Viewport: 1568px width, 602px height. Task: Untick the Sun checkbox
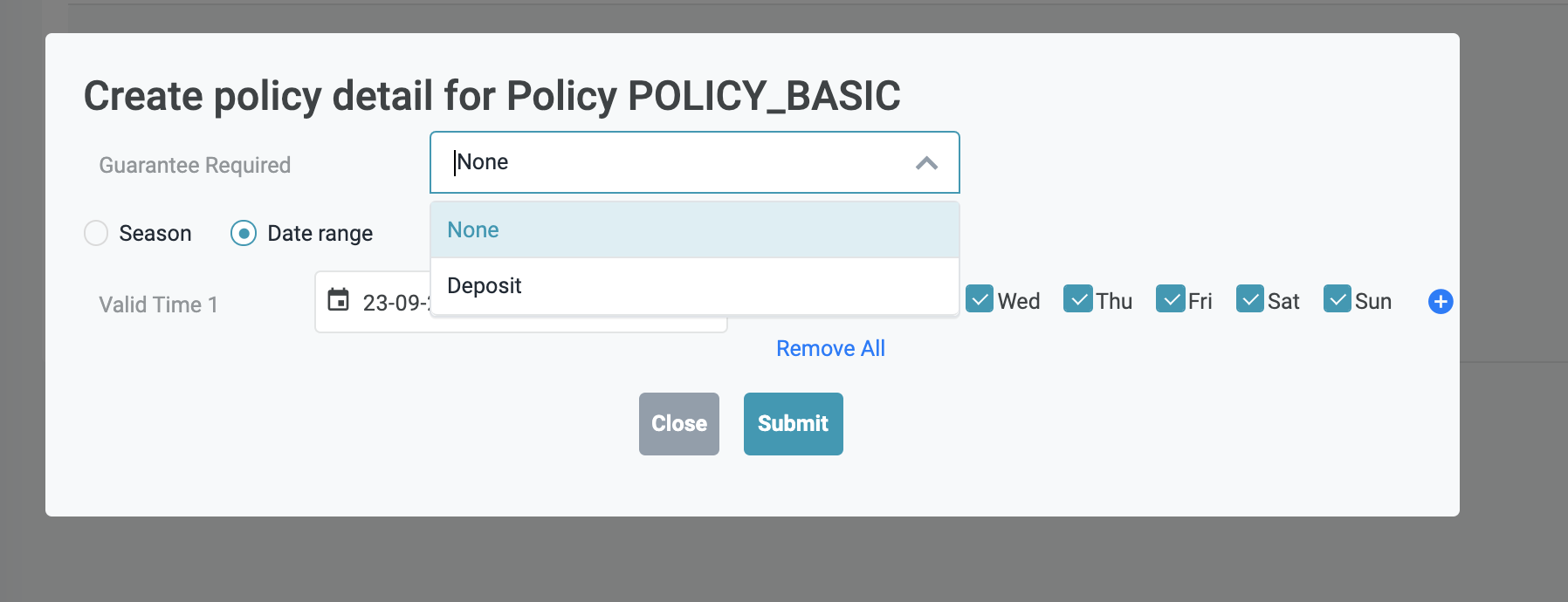coord(1338,299)
